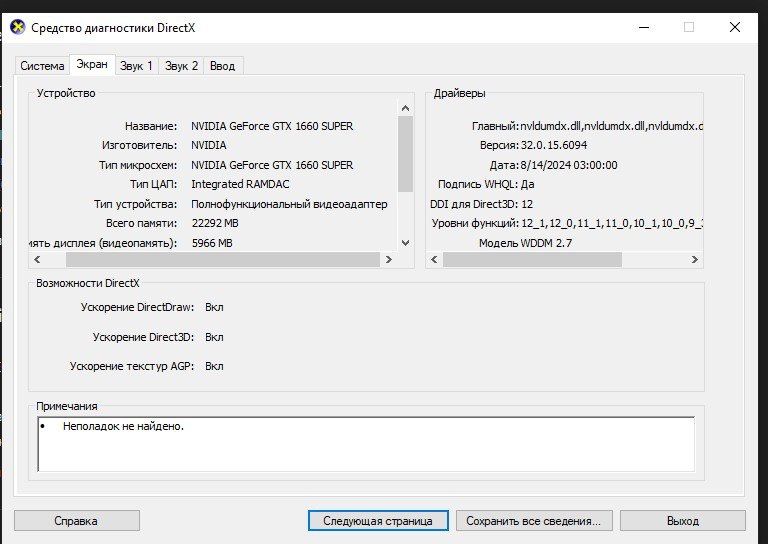Click left arrow of Устройство horizontal scrollbar

[x=37, y=260]
